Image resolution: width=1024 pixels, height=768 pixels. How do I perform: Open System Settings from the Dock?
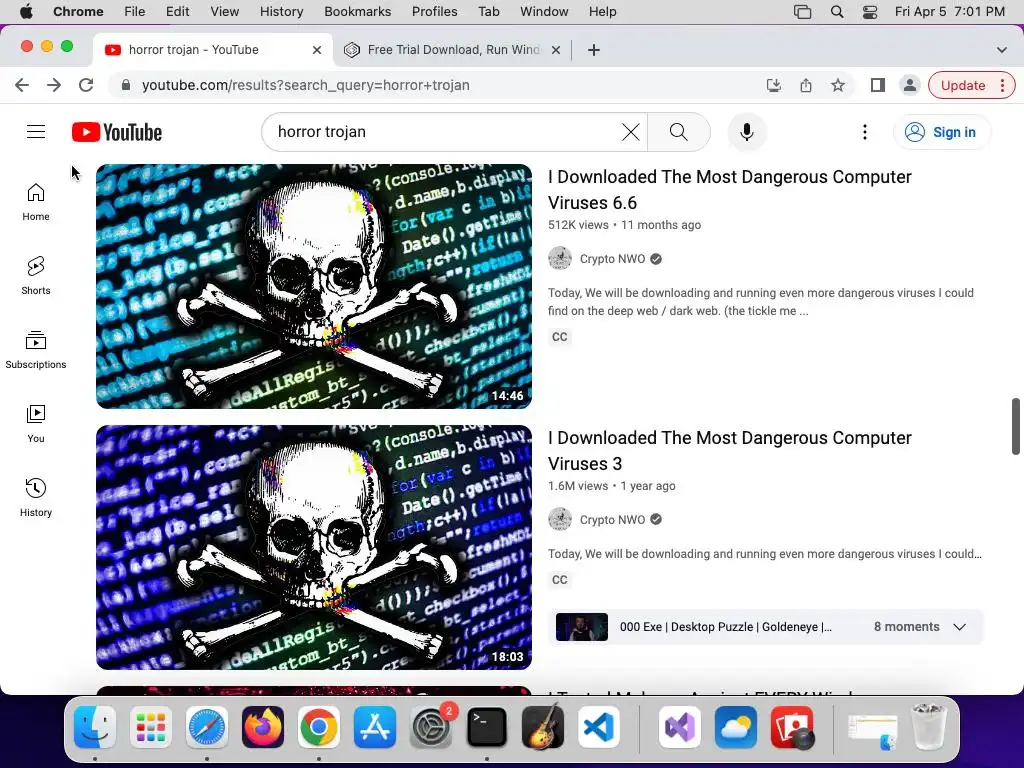(431, 727)
